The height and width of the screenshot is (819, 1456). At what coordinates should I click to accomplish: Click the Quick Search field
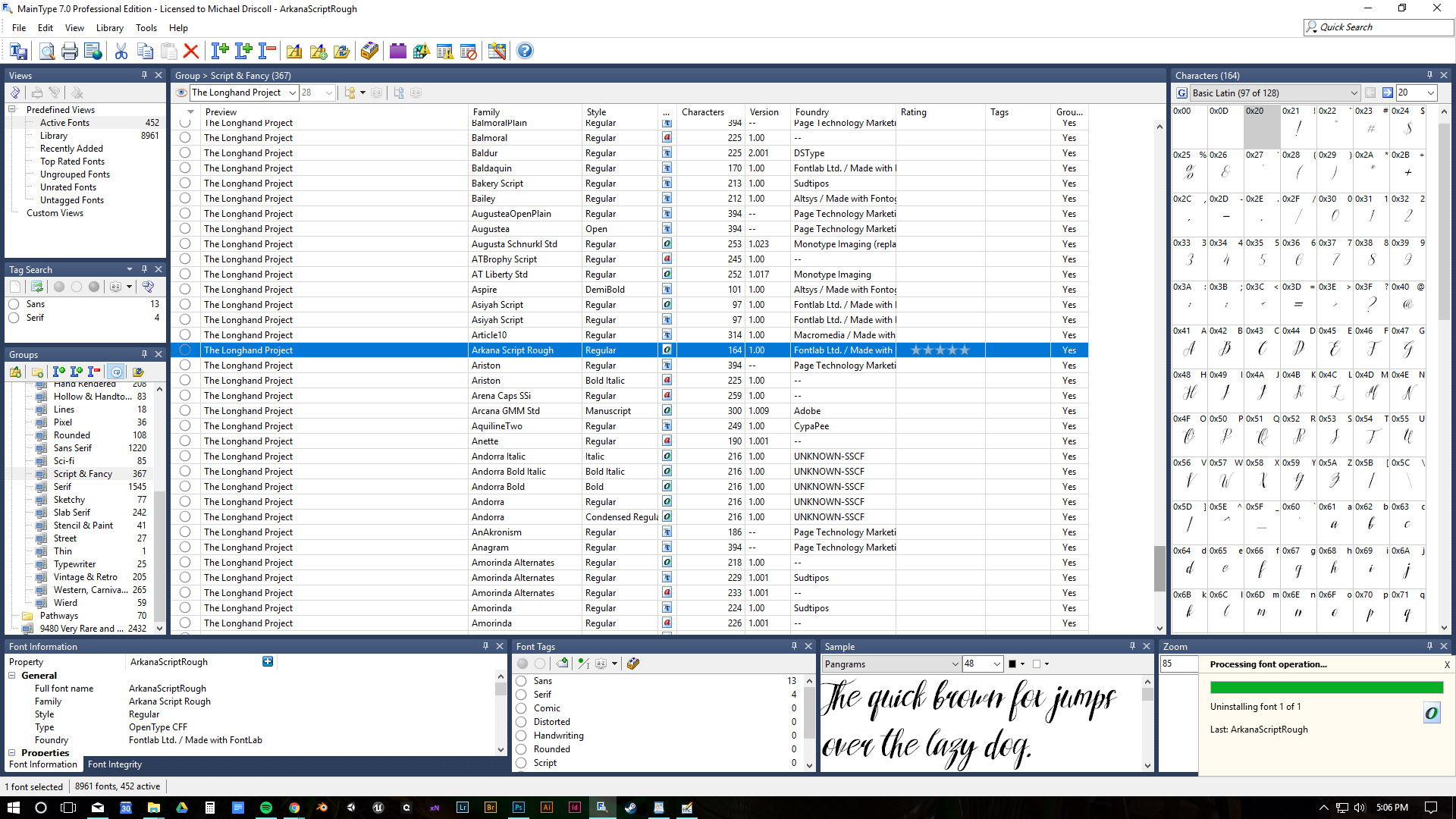click(x=1378, y=27)
